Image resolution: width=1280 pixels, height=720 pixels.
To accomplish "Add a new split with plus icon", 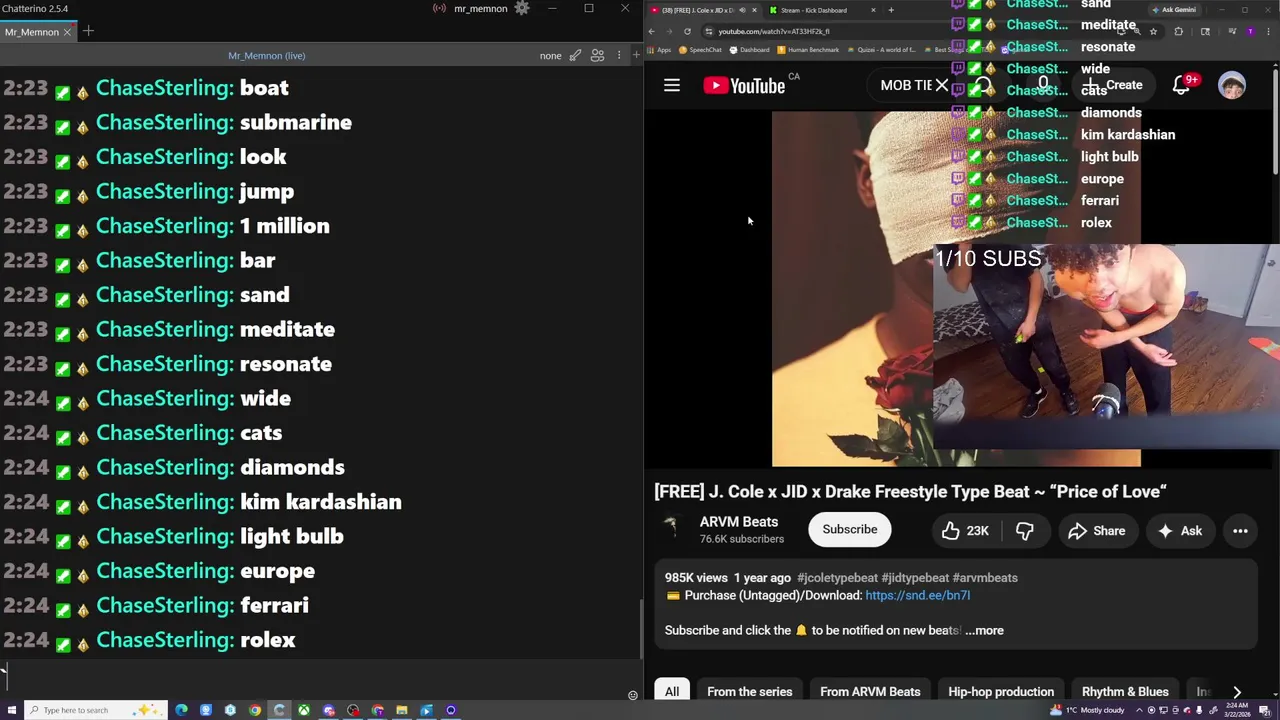I will pos(636,56).
